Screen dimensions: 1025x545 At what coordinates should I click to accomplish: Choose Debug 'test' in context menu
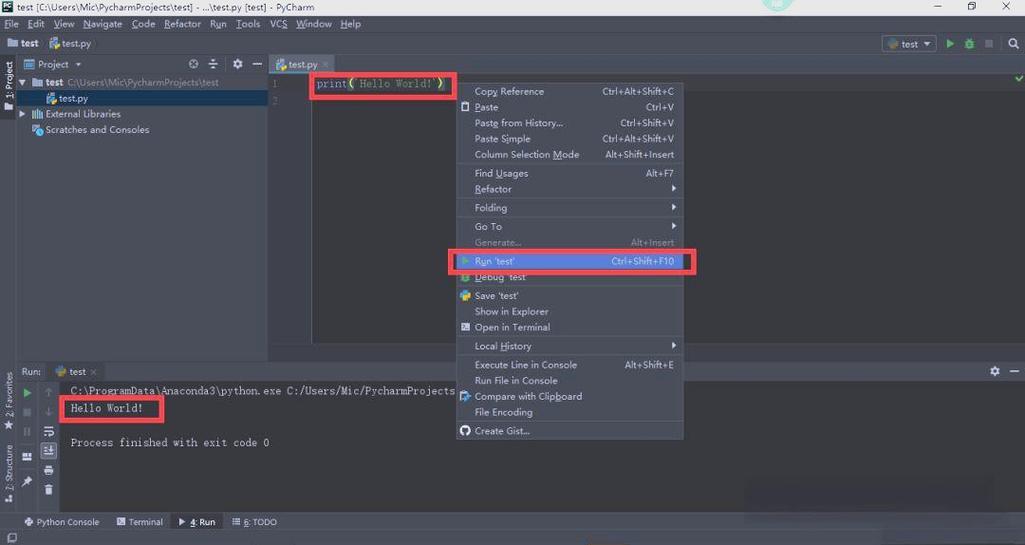click(x=569, y=277)
